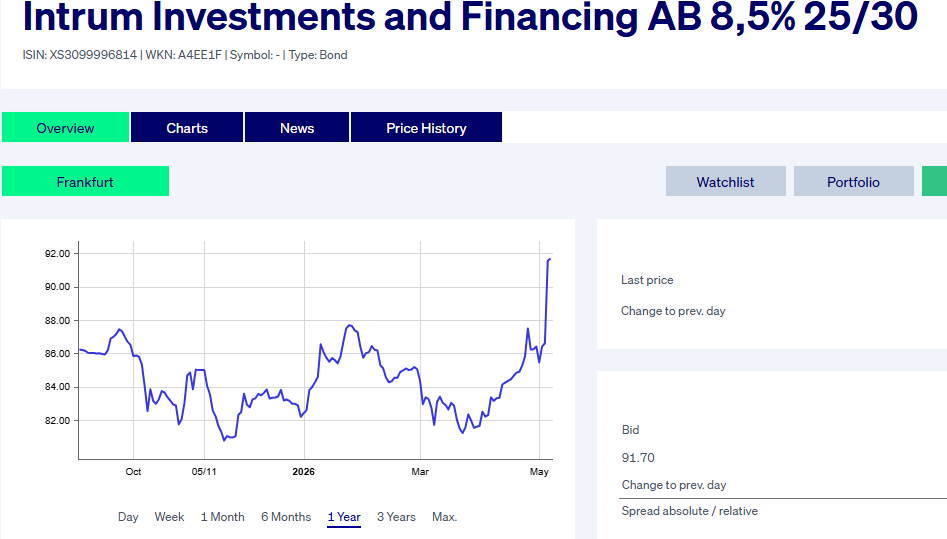Set chart range to 1 Month
947x539 pixels.
pos(223,517)
